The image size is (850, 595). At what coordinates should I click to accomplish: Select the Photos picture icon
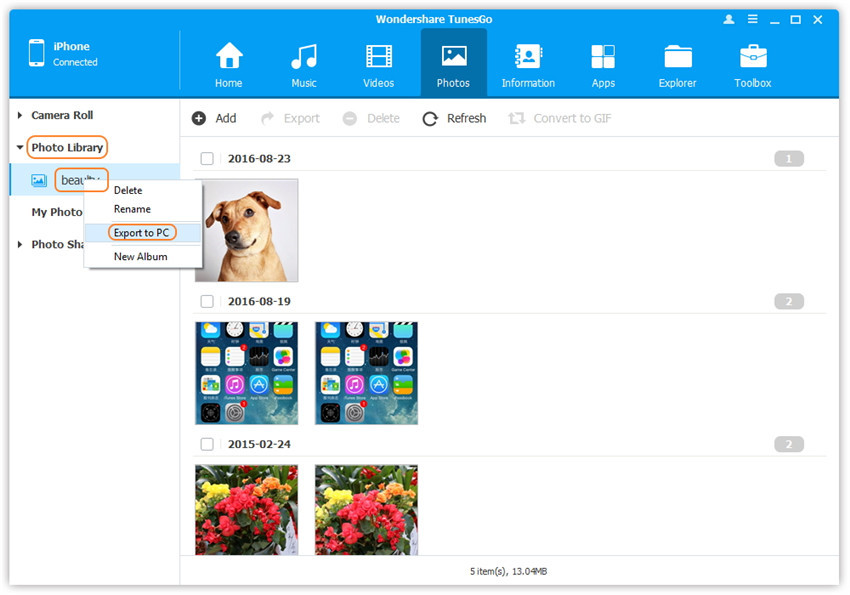pyautogui.click(x=453, y=56)
